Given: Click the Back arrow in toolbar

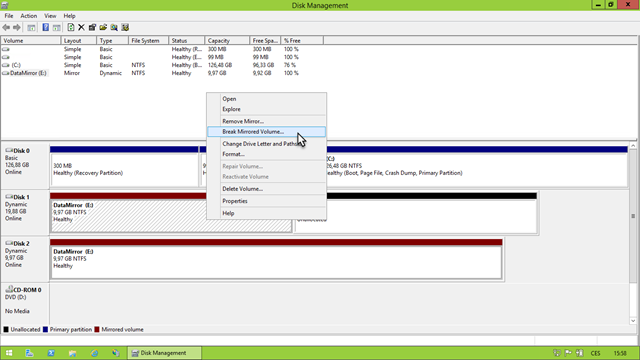Looking at the screenshot, I should pos(6,27).
